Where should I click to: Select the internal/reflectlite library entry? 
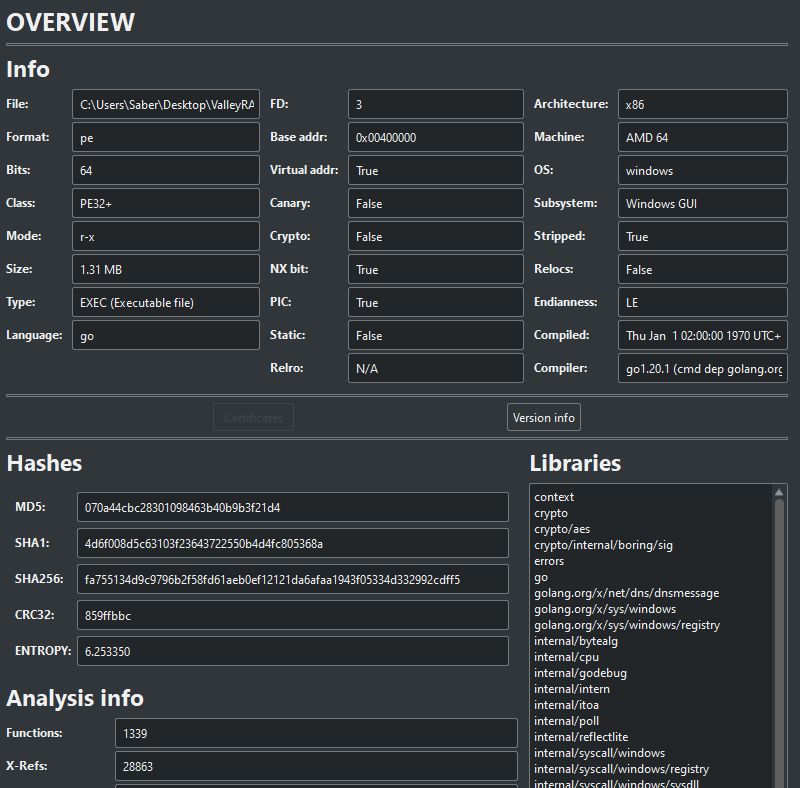point(581,736)
